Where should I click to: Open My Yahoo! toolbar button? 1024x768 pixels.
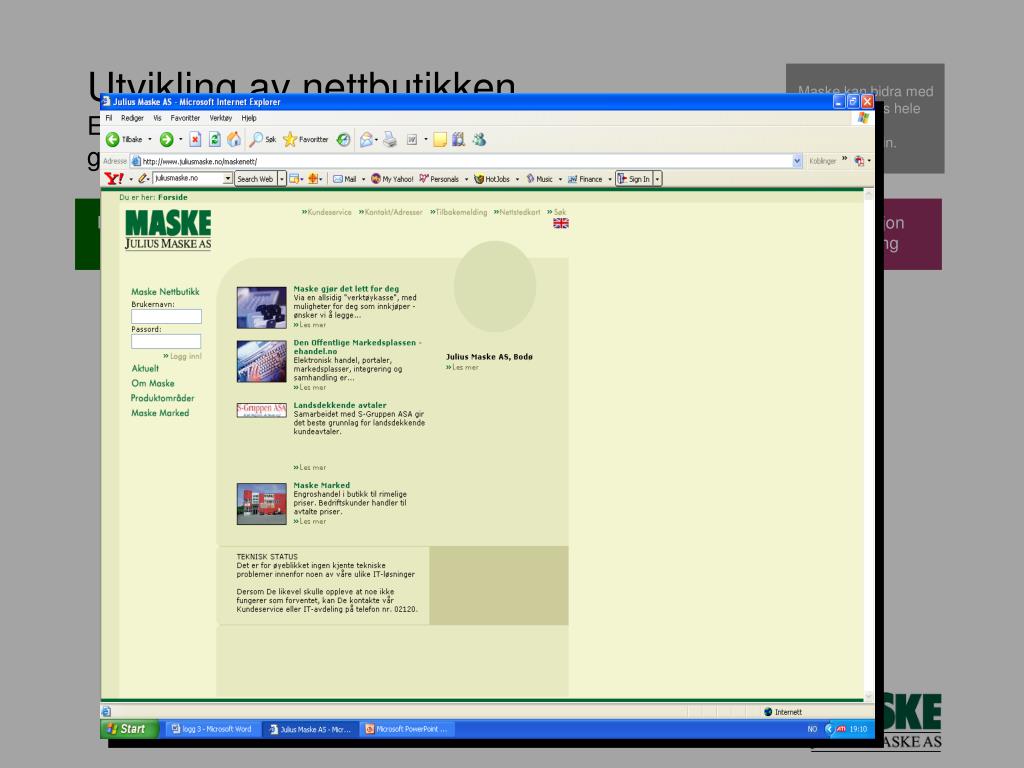pyautogui.click(x=392, y=179)
